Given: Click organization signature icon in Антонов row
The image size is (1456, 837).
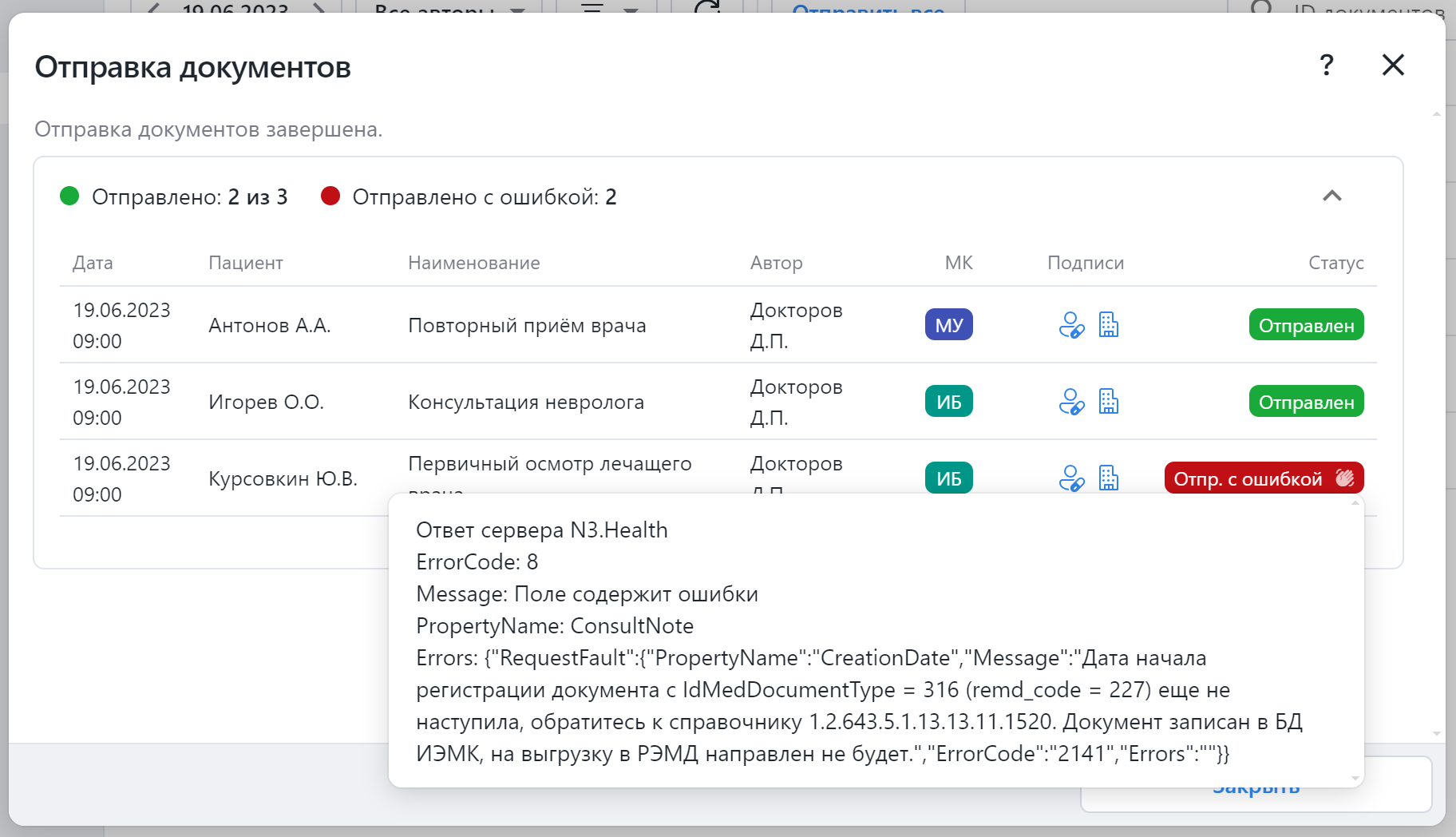Looking at the screenshot, I should [1109, 325].
